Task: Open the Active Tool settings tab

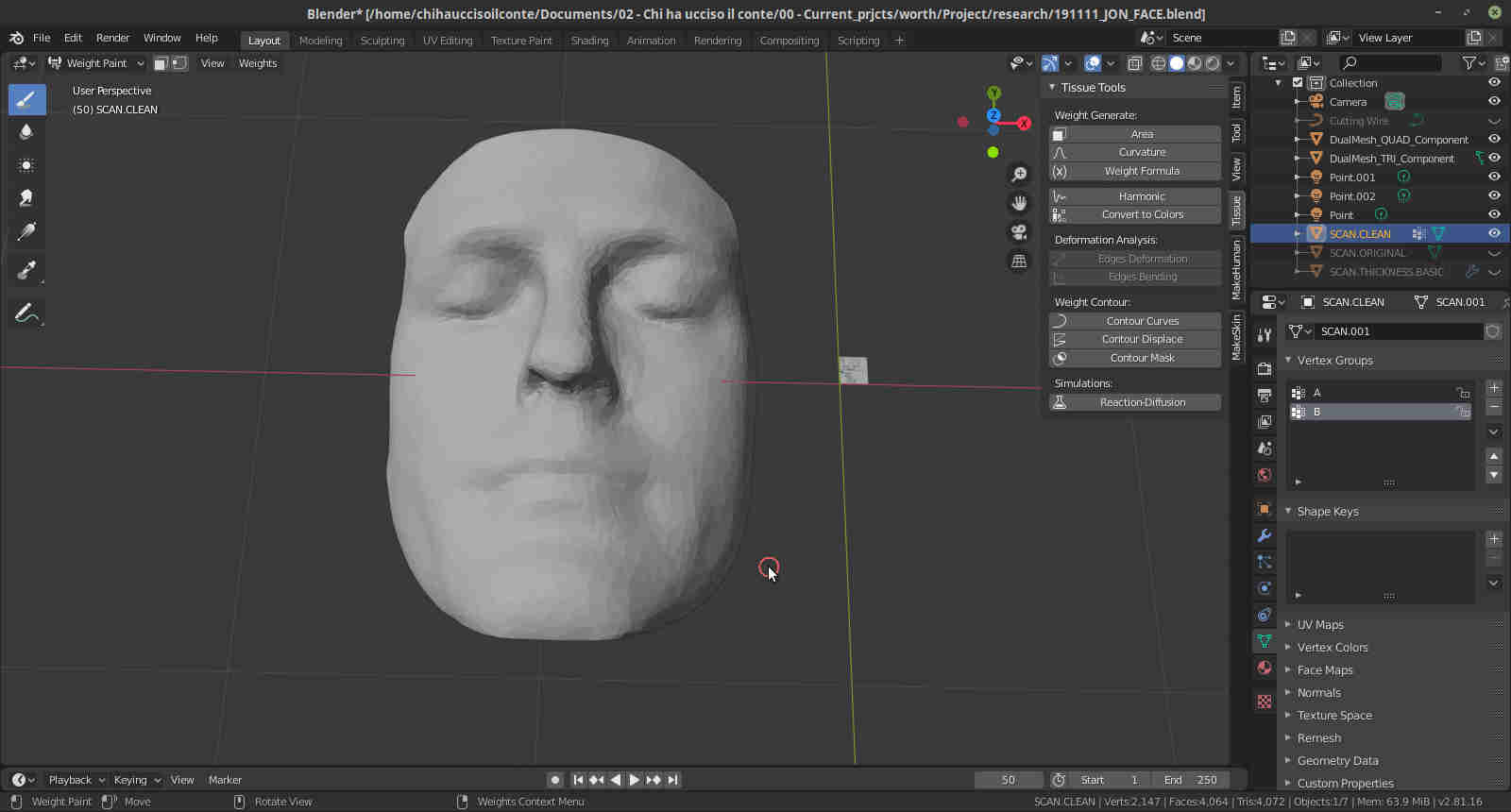Action: click(x=1265, y=335)
